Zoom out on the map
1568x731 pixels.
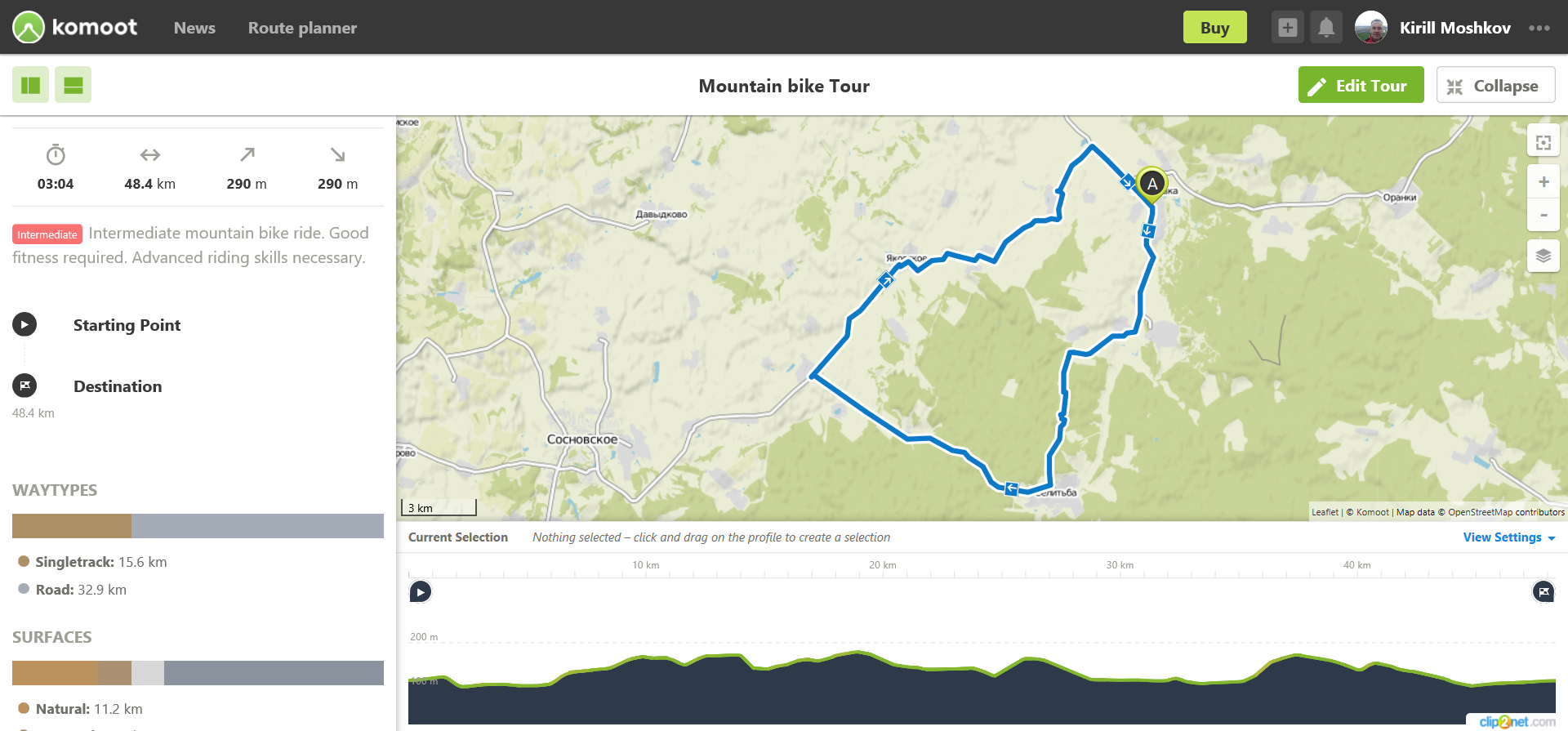[x=1543, y=215]
